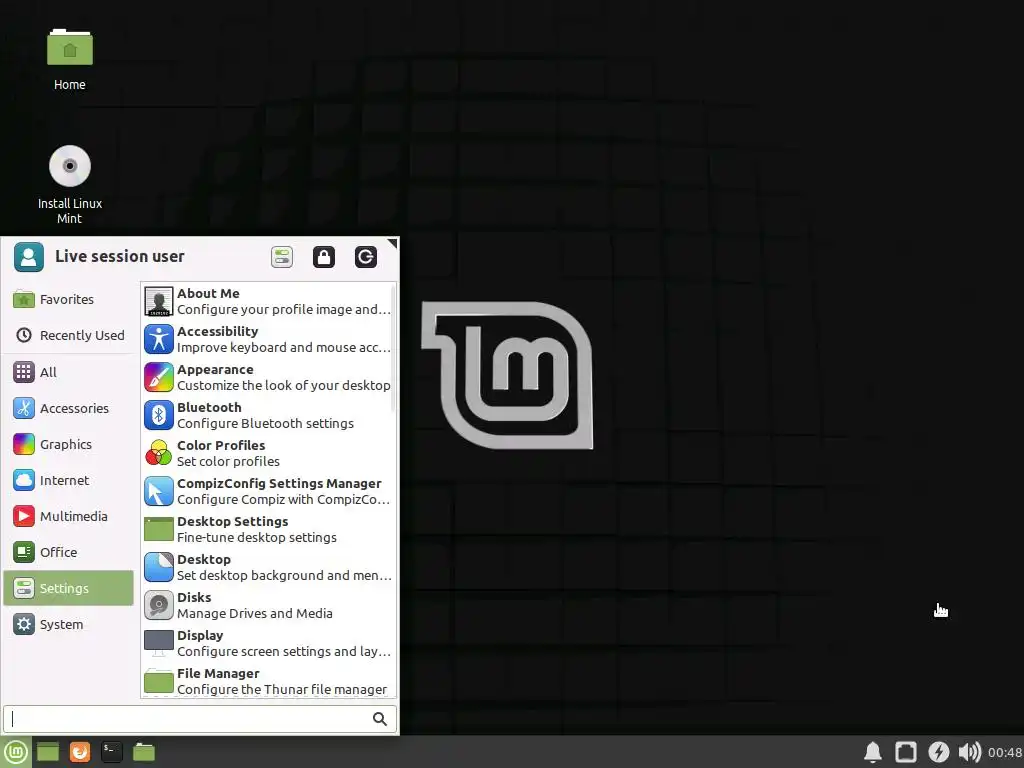Select the Internet category

coord(69,480)
